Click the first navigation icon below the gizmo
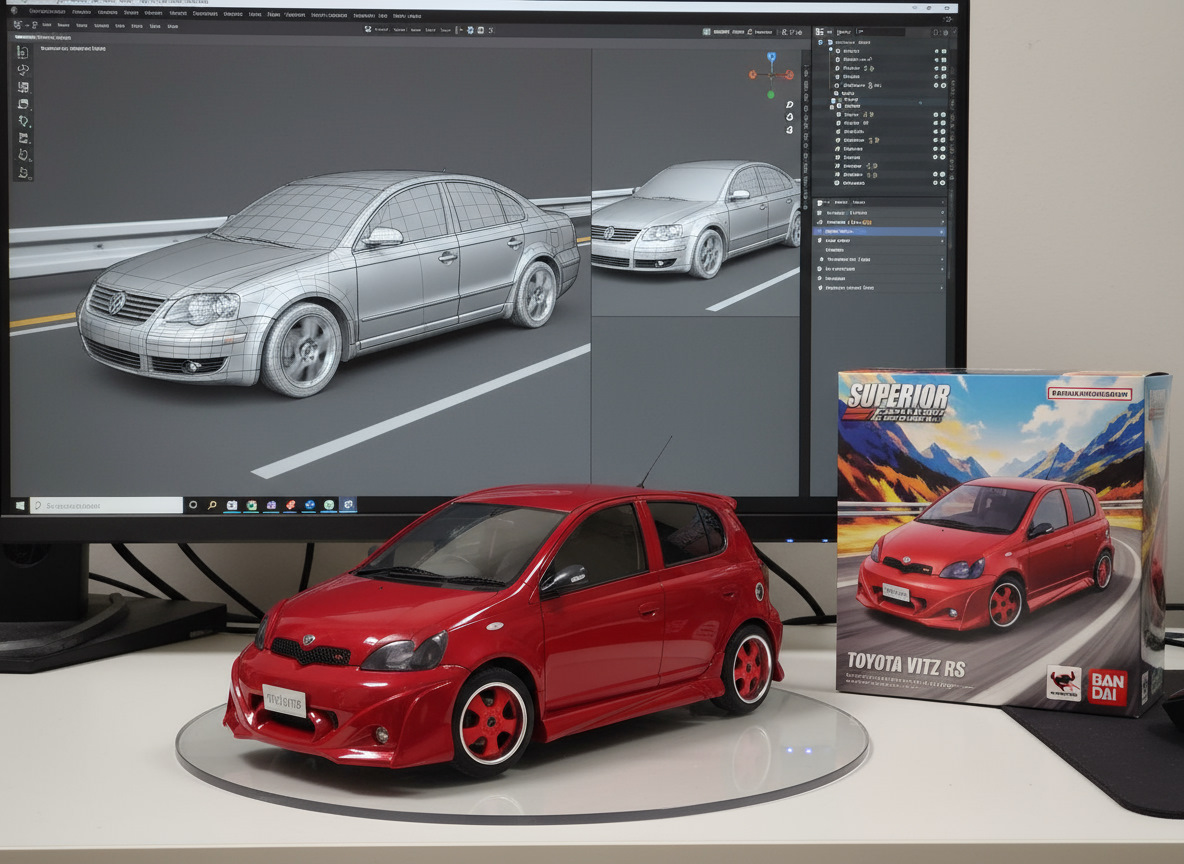The image size is (1184, 864). [790, 105]
